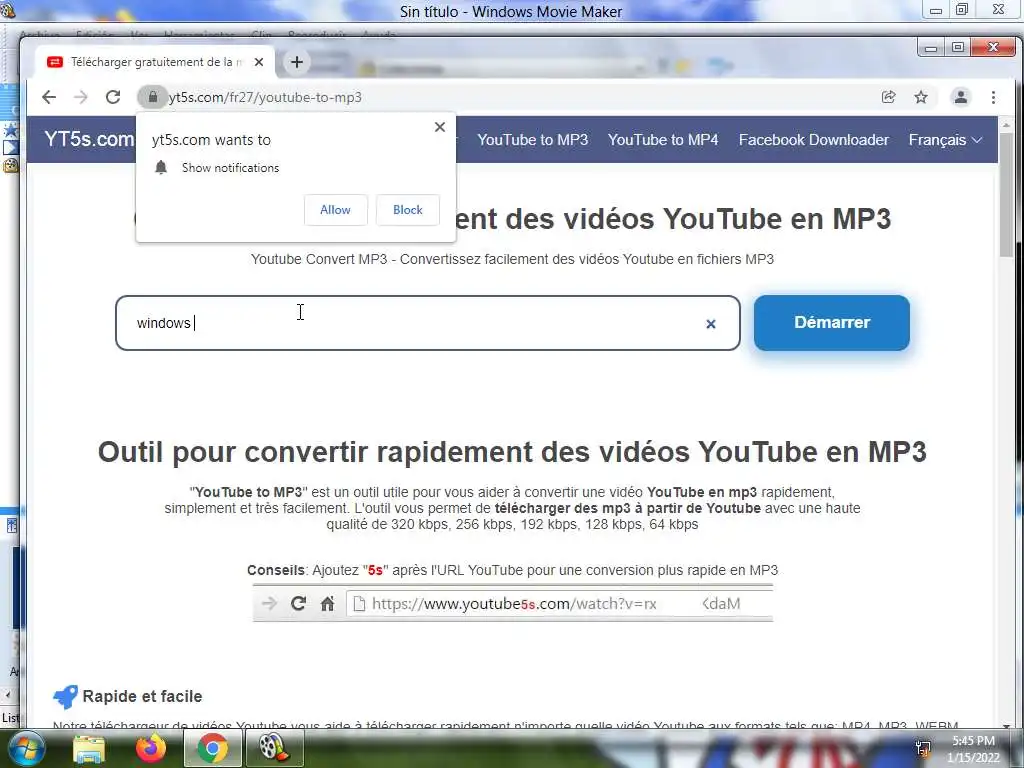Screen dimensions: 1024x768
Task: Clear the search field with the x icon
Action: tap(711, 324)
